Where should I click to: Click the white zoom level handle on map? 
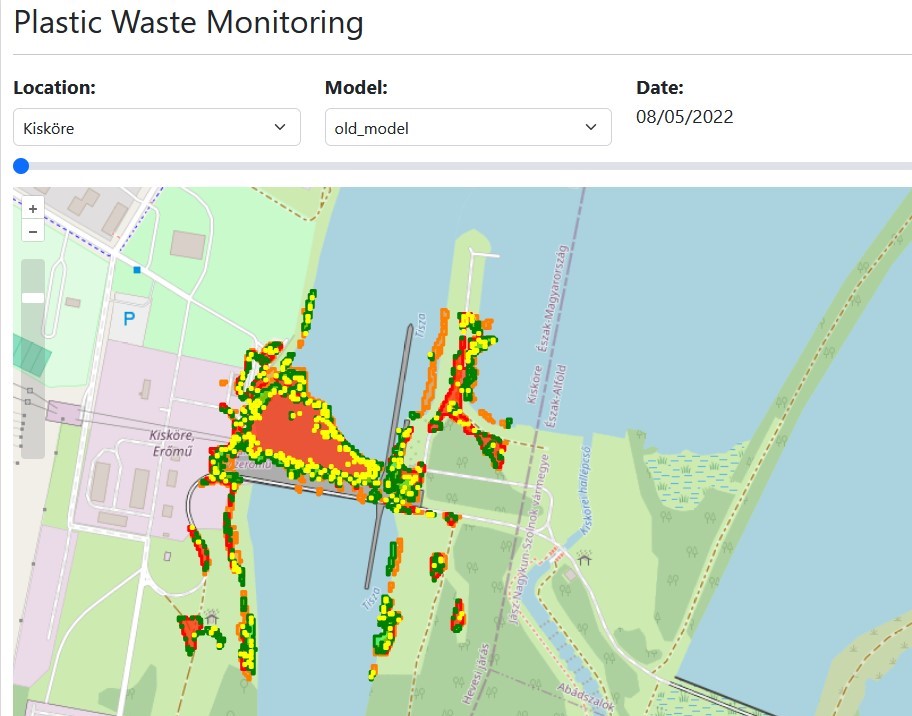(x=33, y=298)
